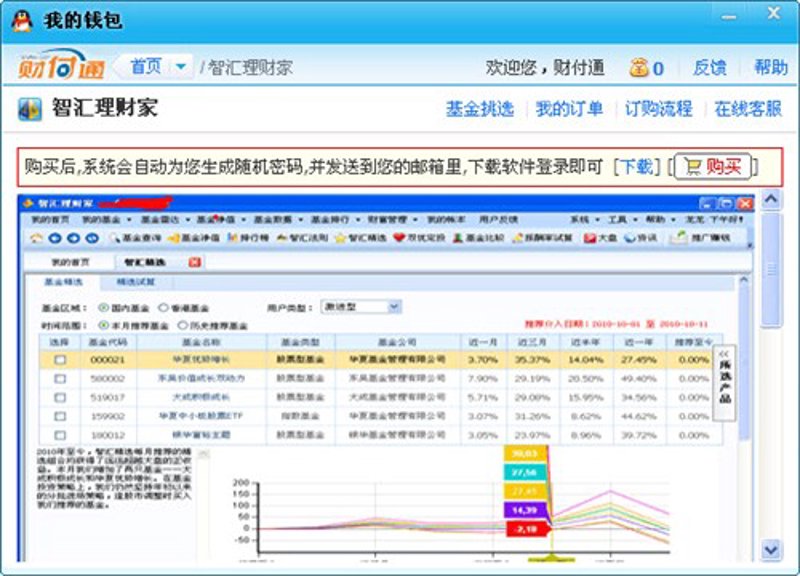Check the box for fund 580002
The image size is (800, 576).
click(60, 379)
